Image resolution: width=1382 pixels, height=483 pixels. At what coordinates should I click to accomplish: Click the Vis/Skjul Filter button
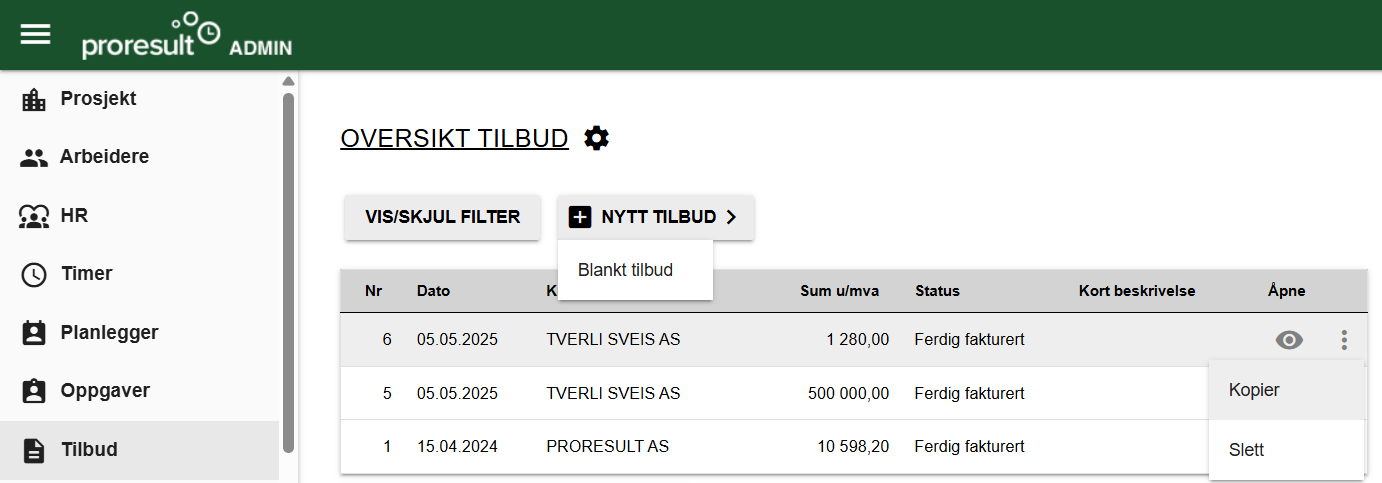(x=443, y=217)
